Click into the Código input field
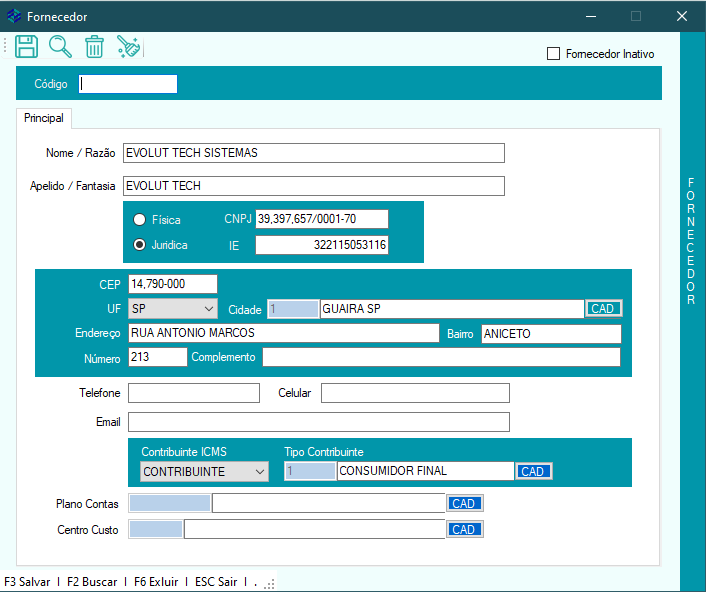This screenshot has width=706, height=592. pyautogui.click(x=128, y=84)
